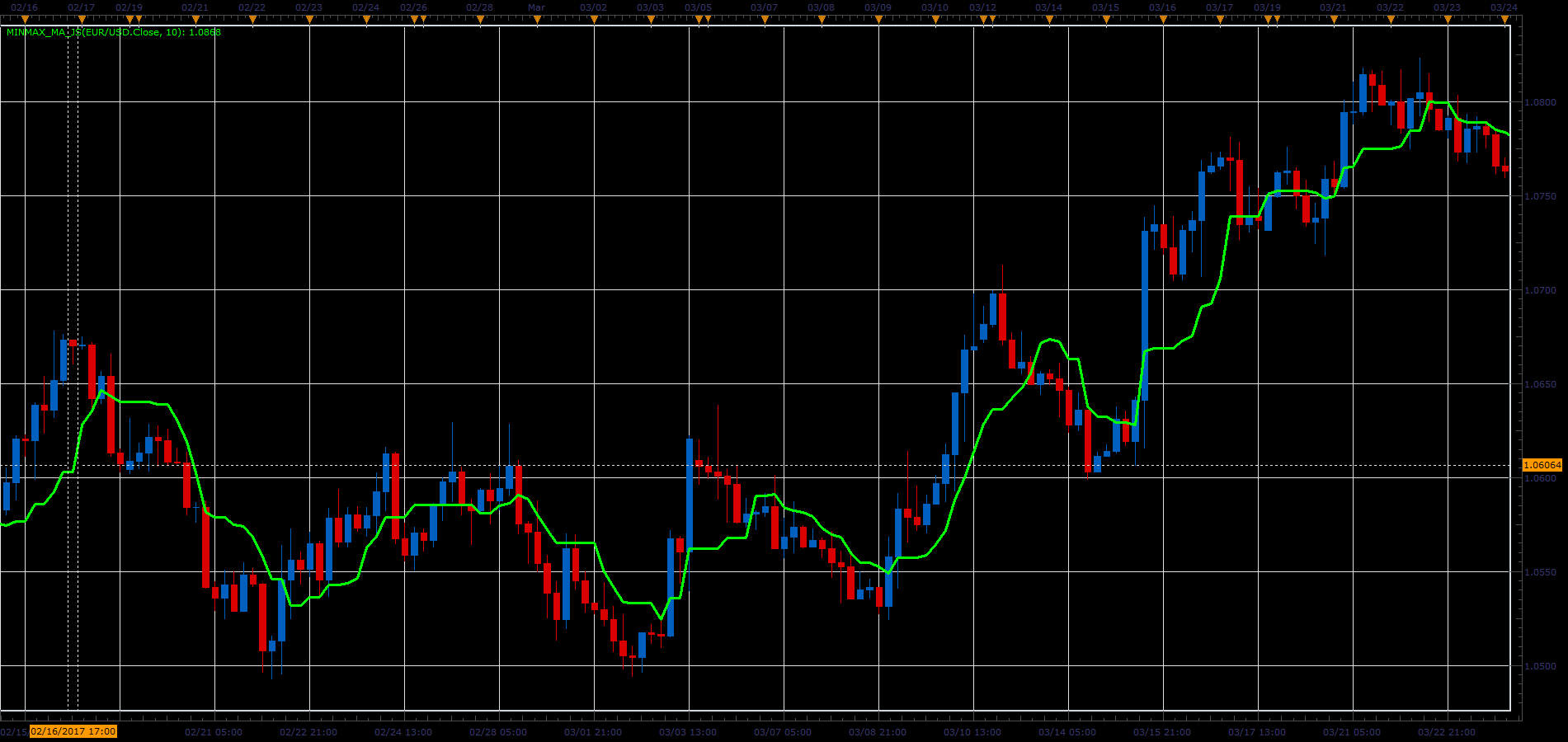Select the orange day marker under 02/28

[x=480, y=20]
